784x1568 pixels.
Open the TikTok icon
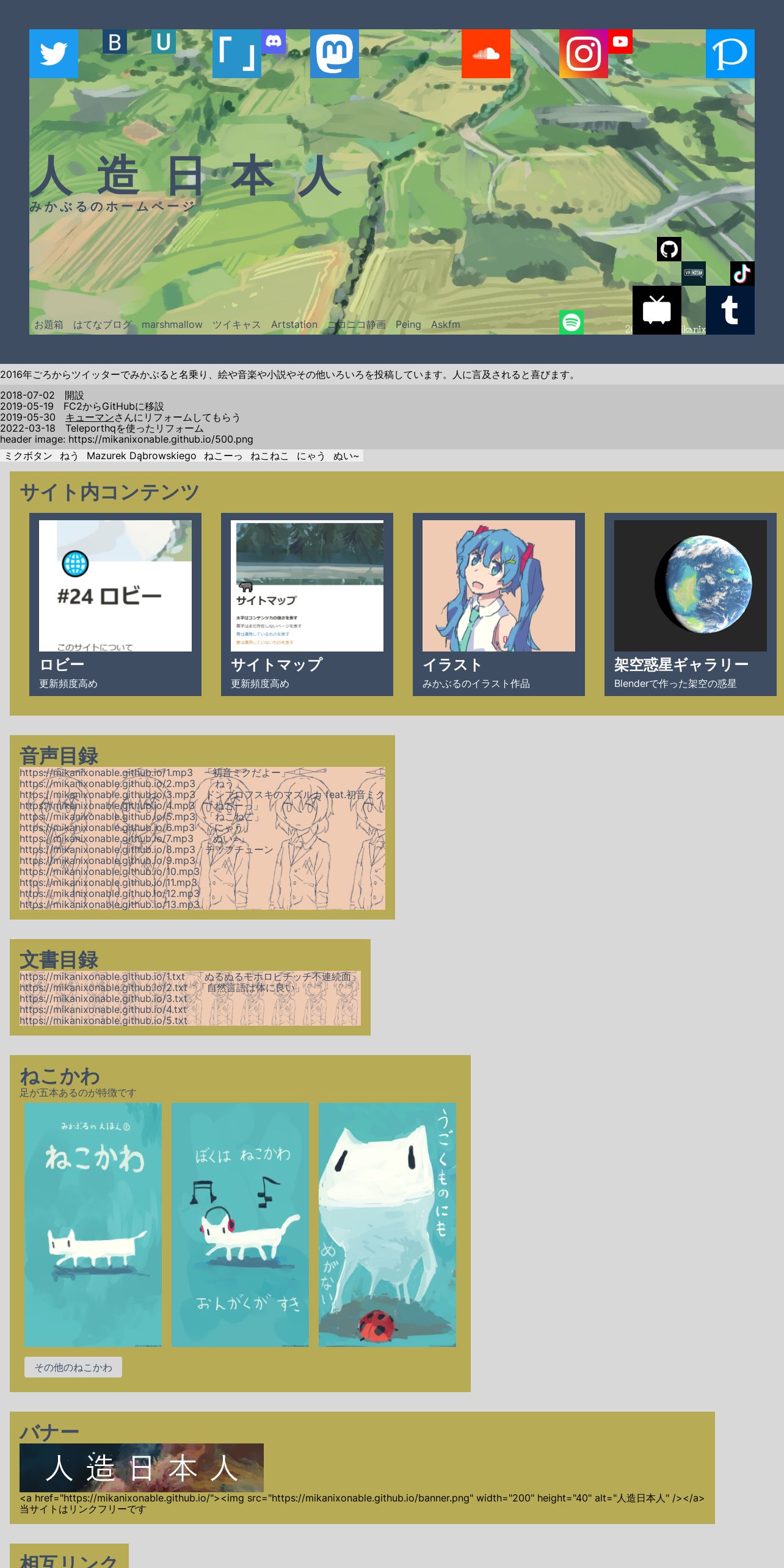pyautogui.click(x=742, y=274)
